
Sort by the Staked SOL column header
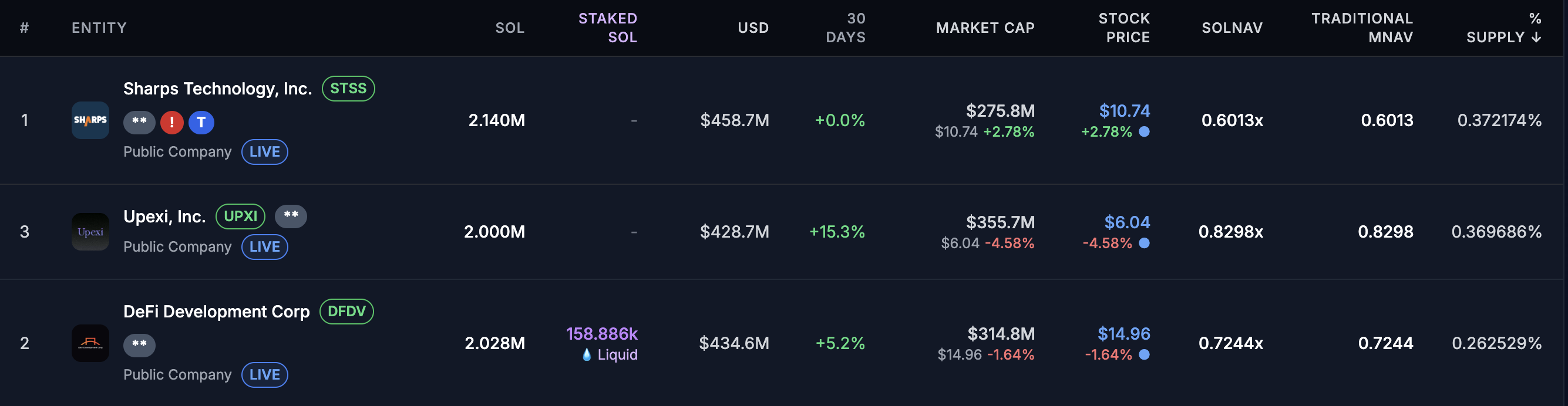(x=607, y=28)
